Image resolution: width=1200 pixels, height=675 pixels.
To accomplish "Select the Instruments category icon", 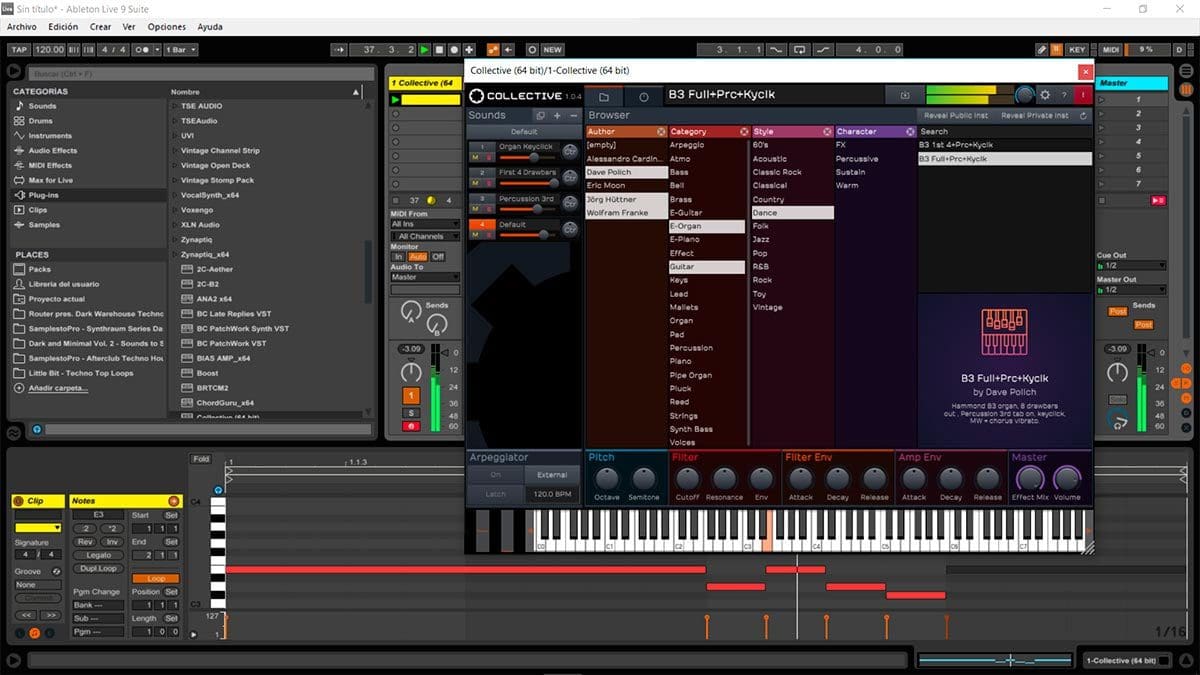I will [x=19, y=136].
